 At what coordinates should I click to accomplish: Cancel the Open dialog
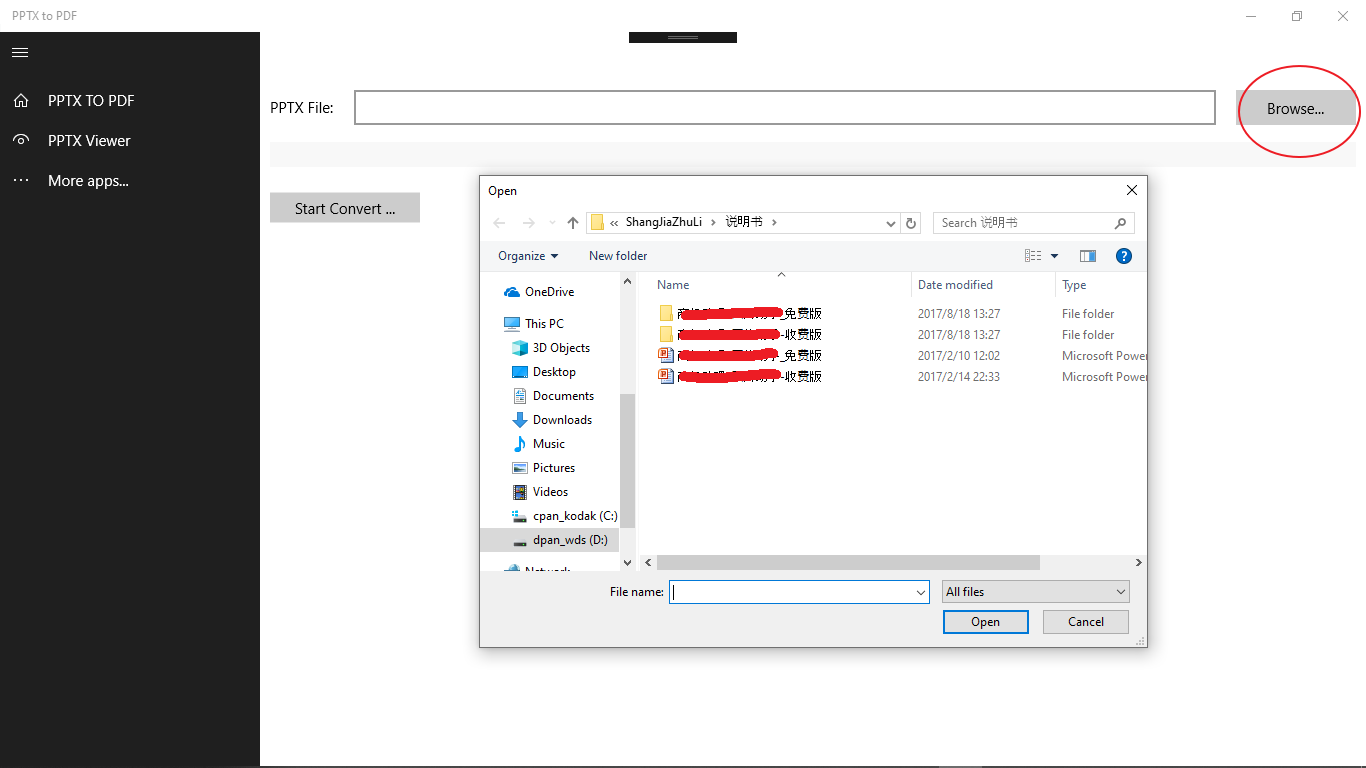click(1086, 622)
